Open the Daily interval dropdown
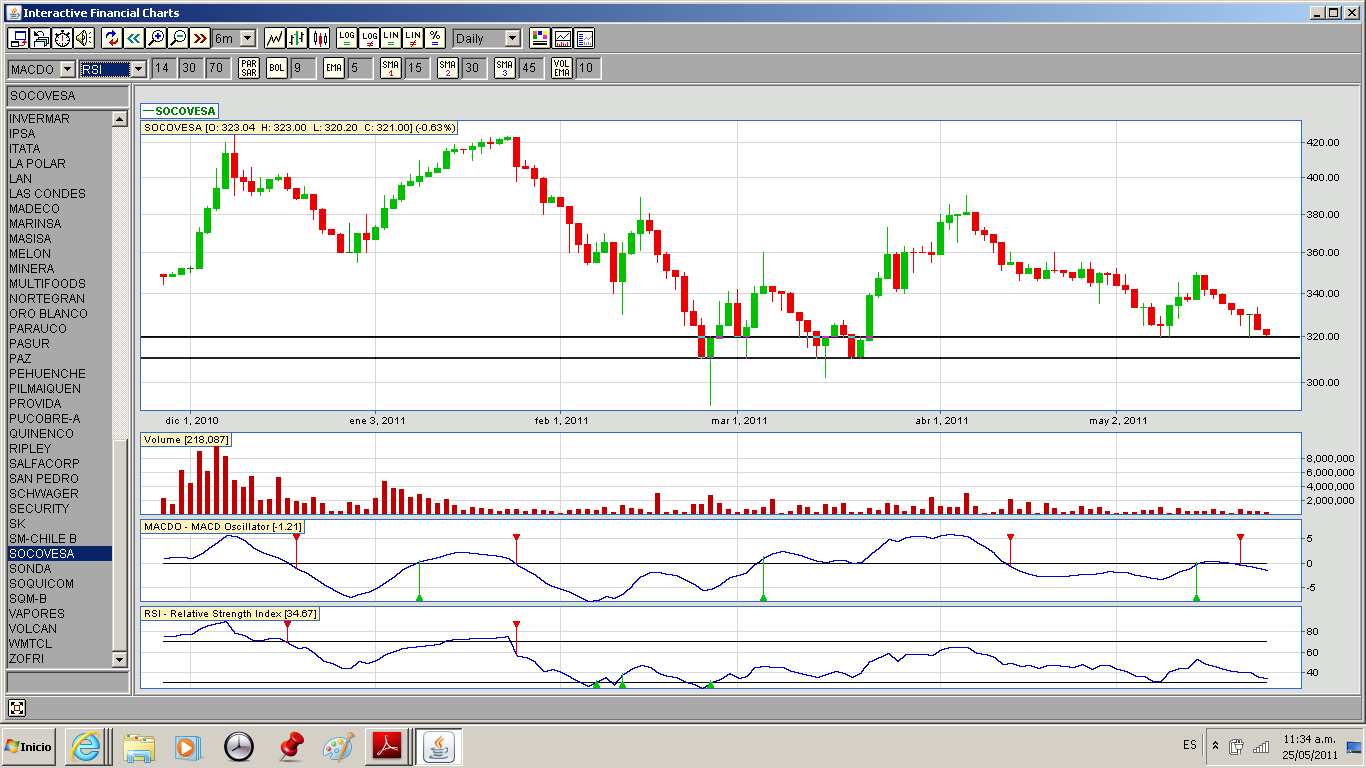 click(x=512, y=38)
